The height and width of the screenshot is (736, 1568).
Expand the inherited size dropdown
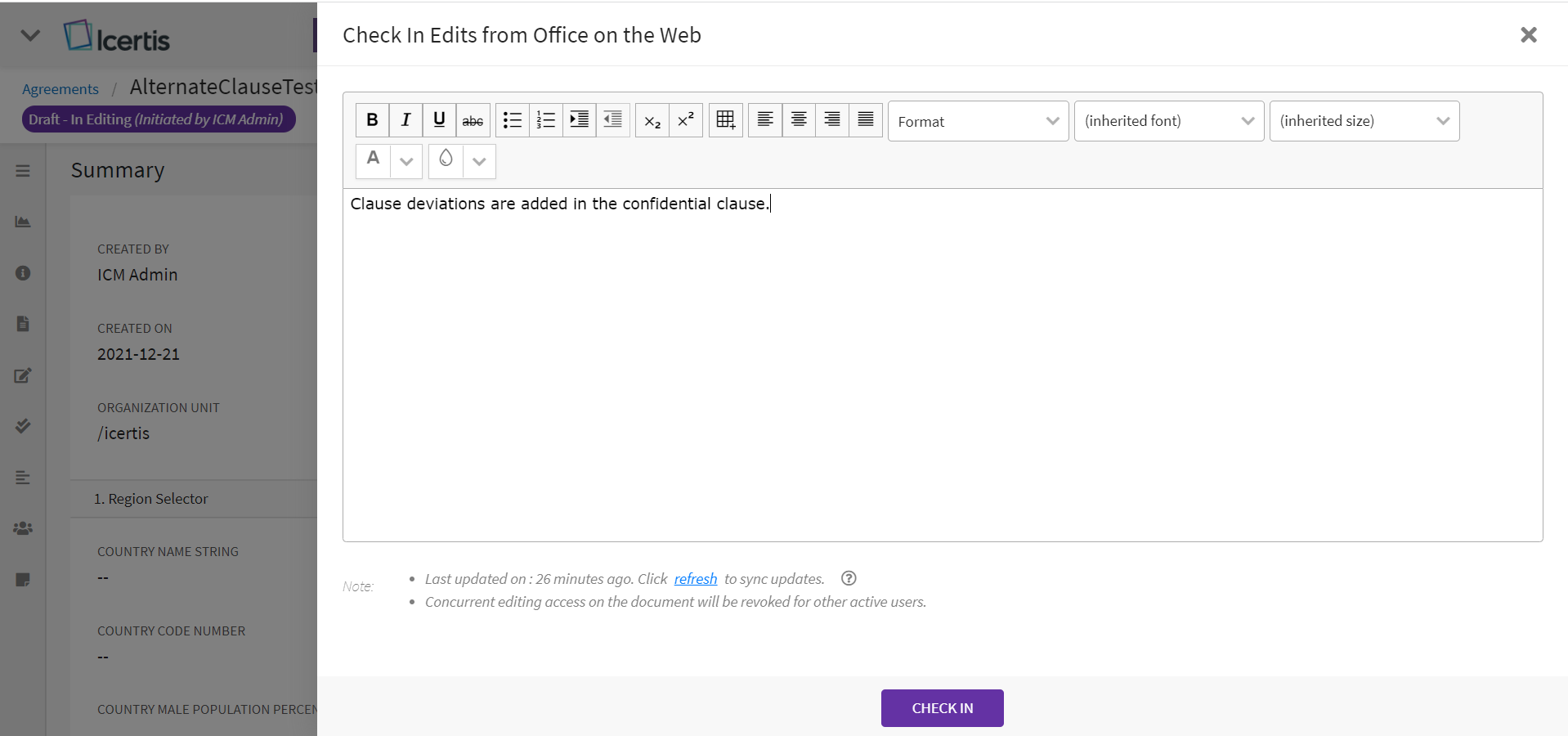[x=1364, y=121]
